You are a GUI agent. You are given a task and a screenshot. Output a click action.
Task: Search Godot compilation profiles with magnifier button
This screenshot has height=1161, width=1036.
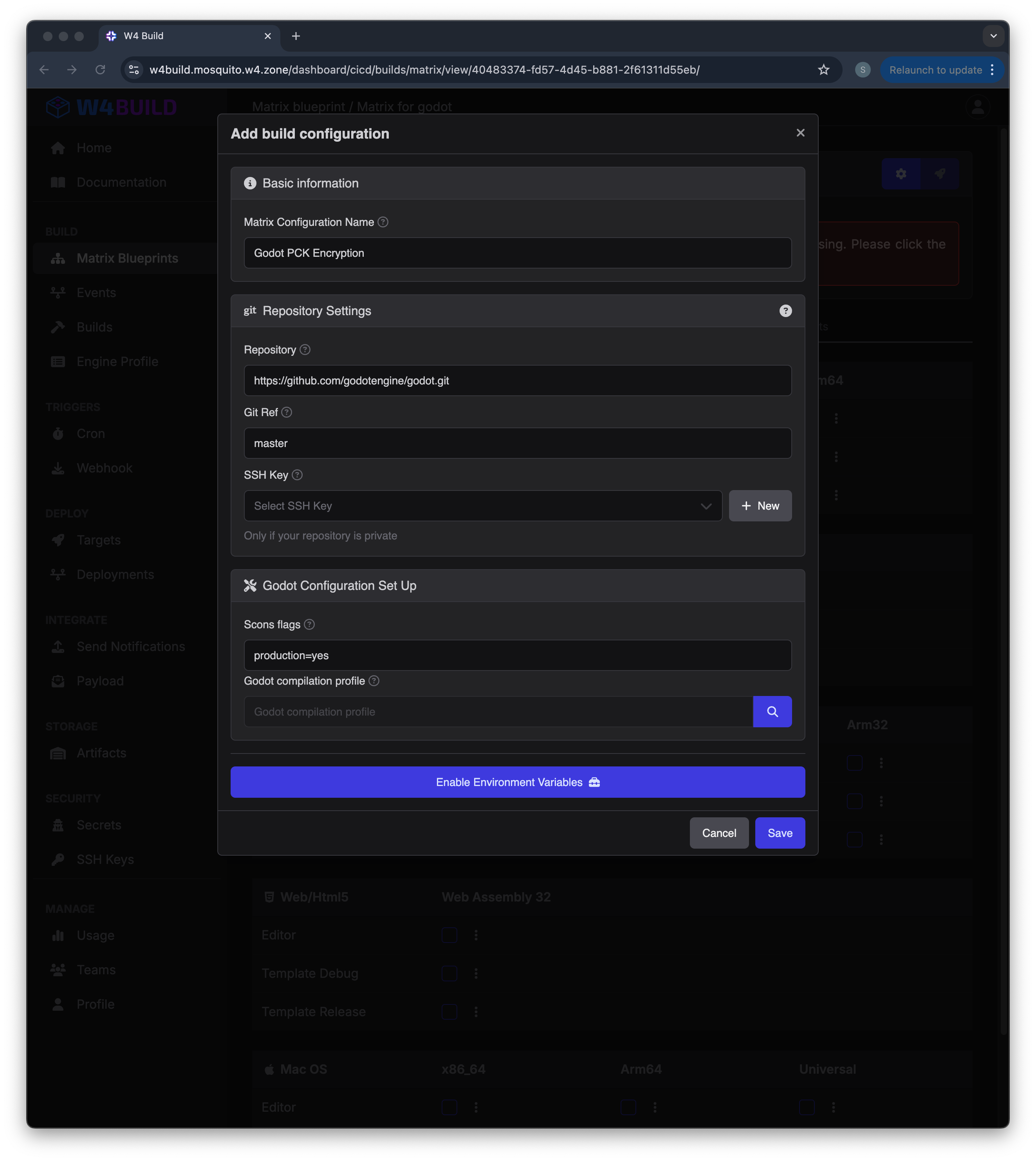pos(772,711)
